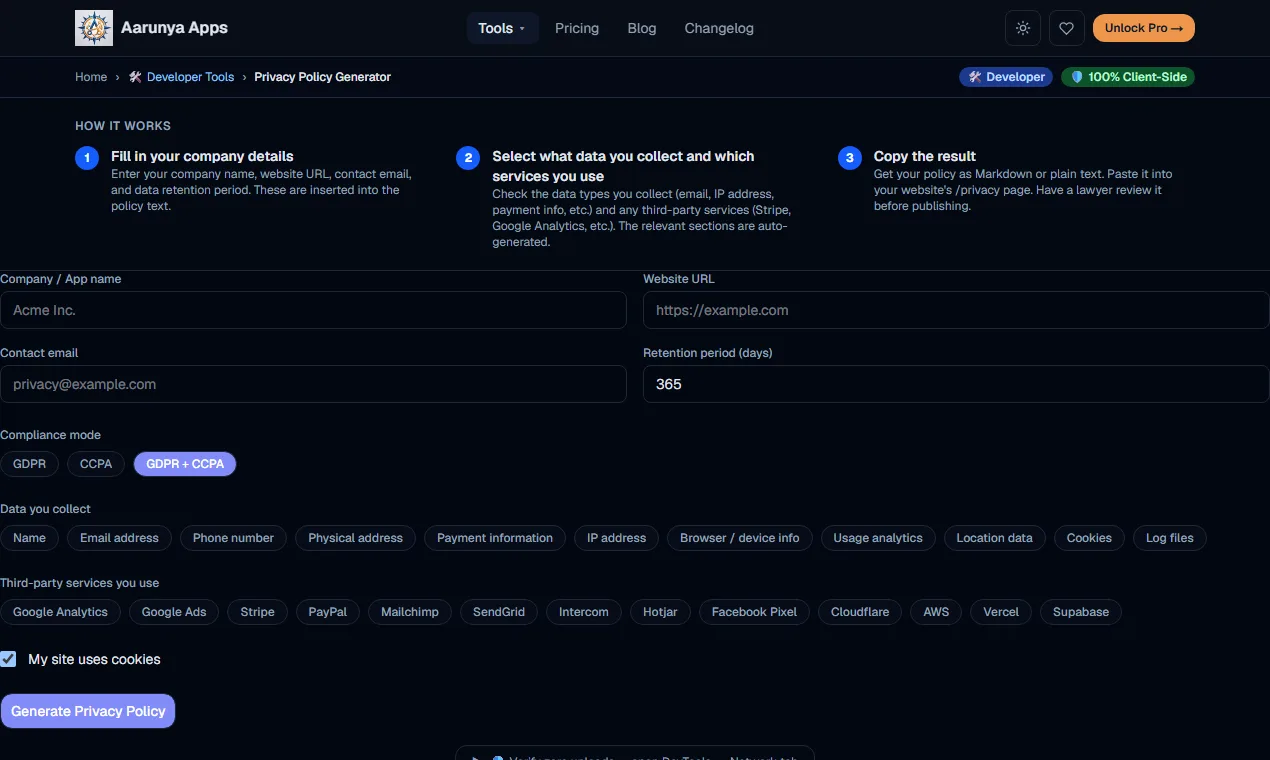The height and width of the screenshot is (760, 1270).
Task: Toggle the PayPal service chip
Action: click(328, 612)
